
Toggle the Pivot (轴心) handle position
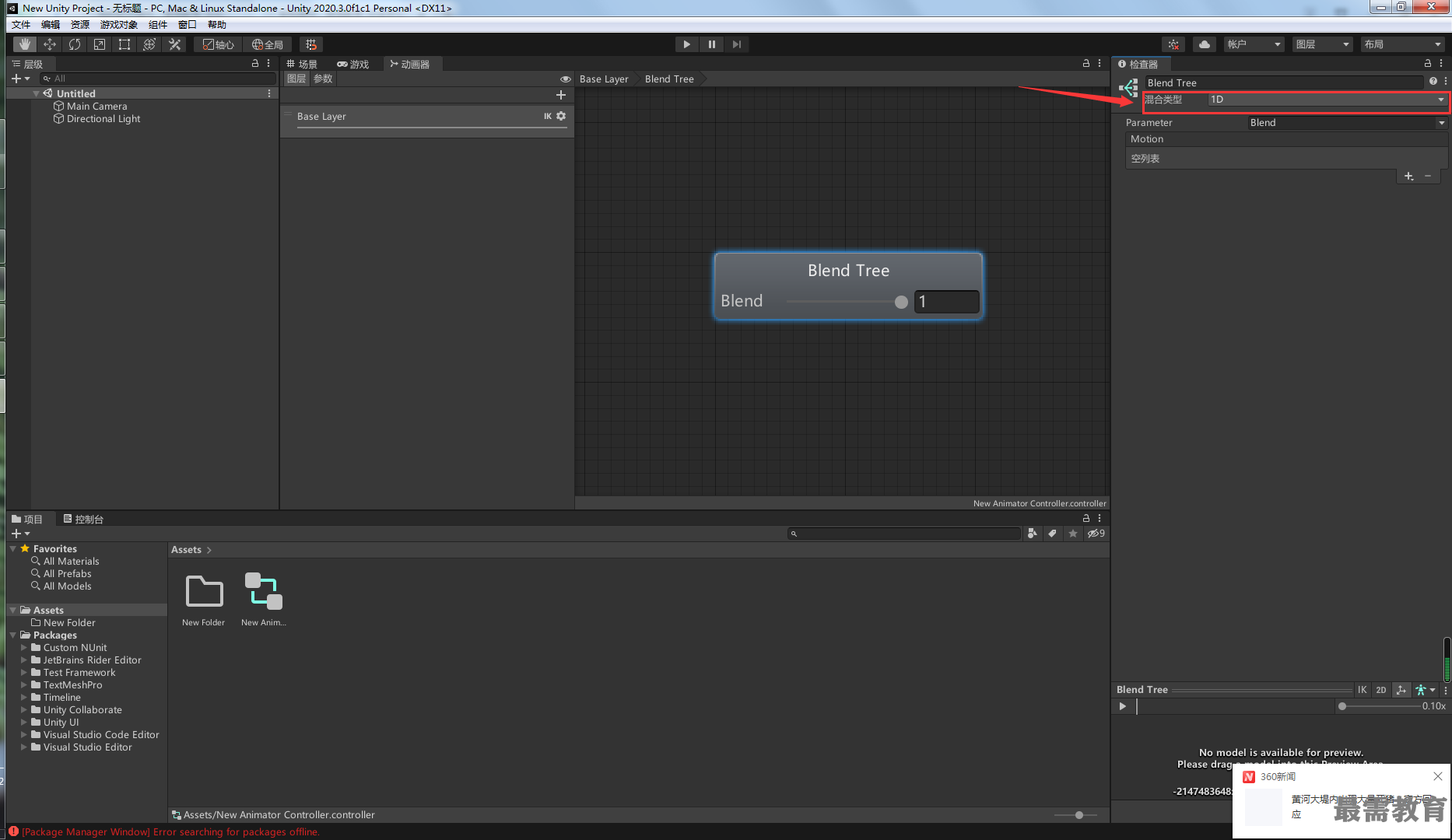(219, 44)
